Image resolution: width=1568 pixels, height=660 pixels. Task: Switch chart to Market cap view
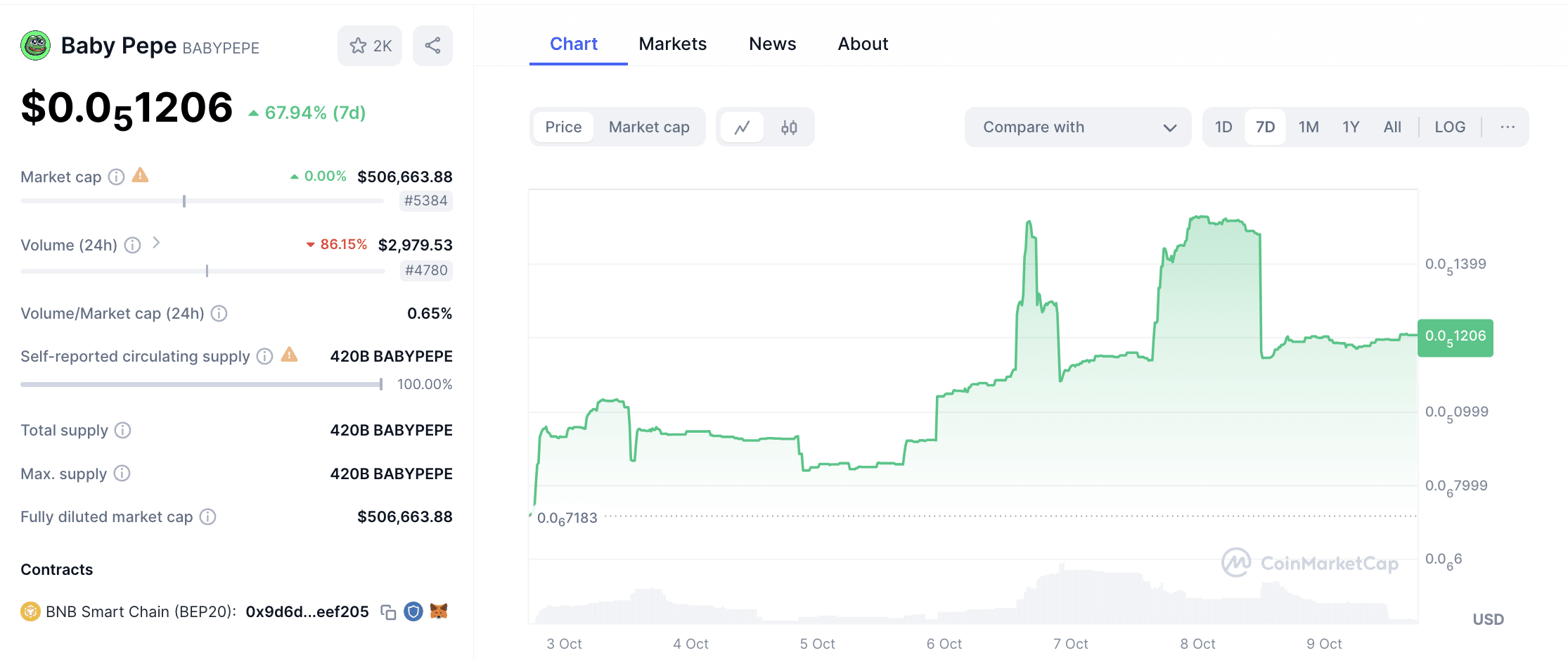tap(648, 127)
